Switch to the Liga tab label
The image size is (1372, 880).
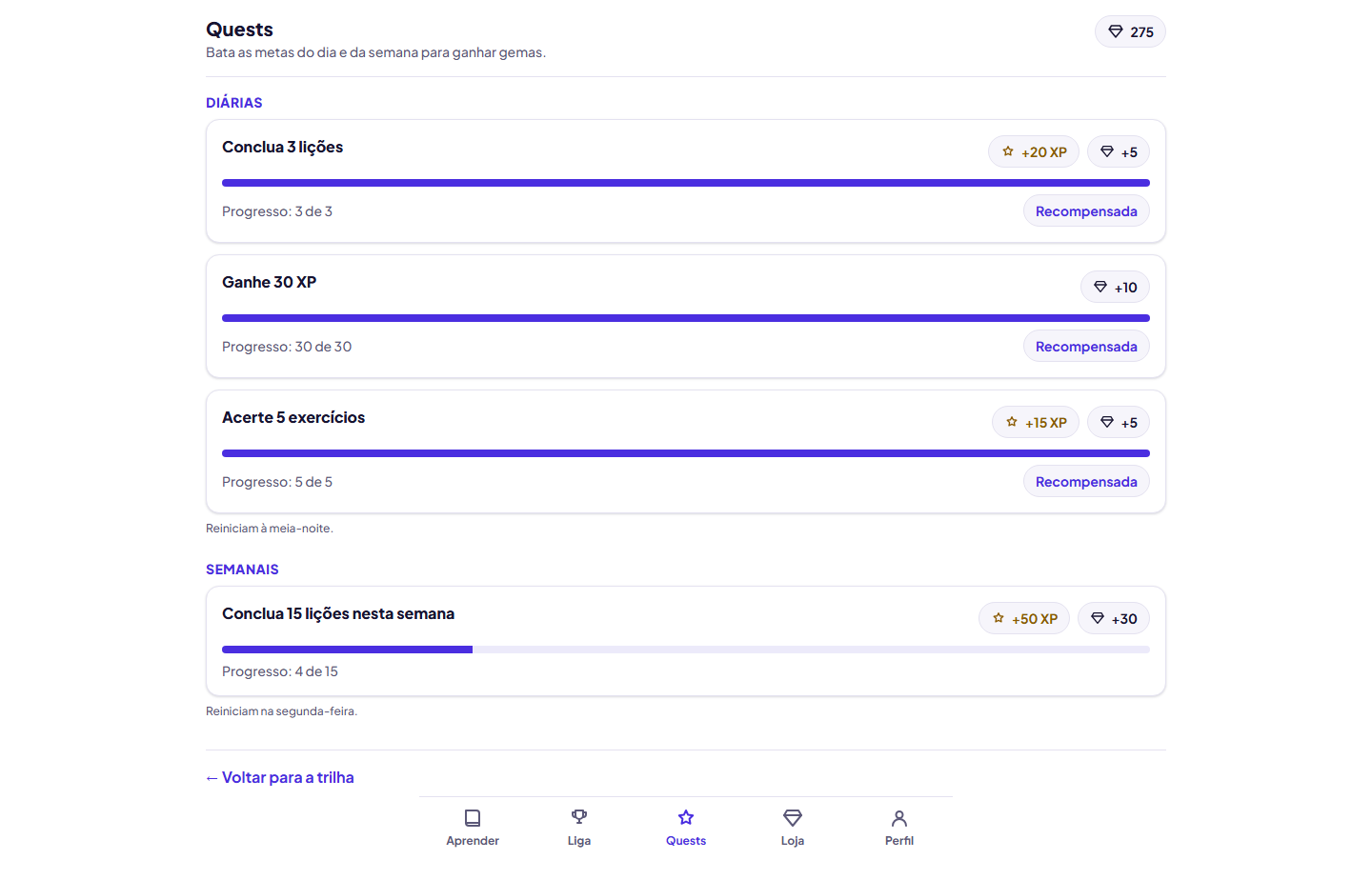(x=579, y=841)
